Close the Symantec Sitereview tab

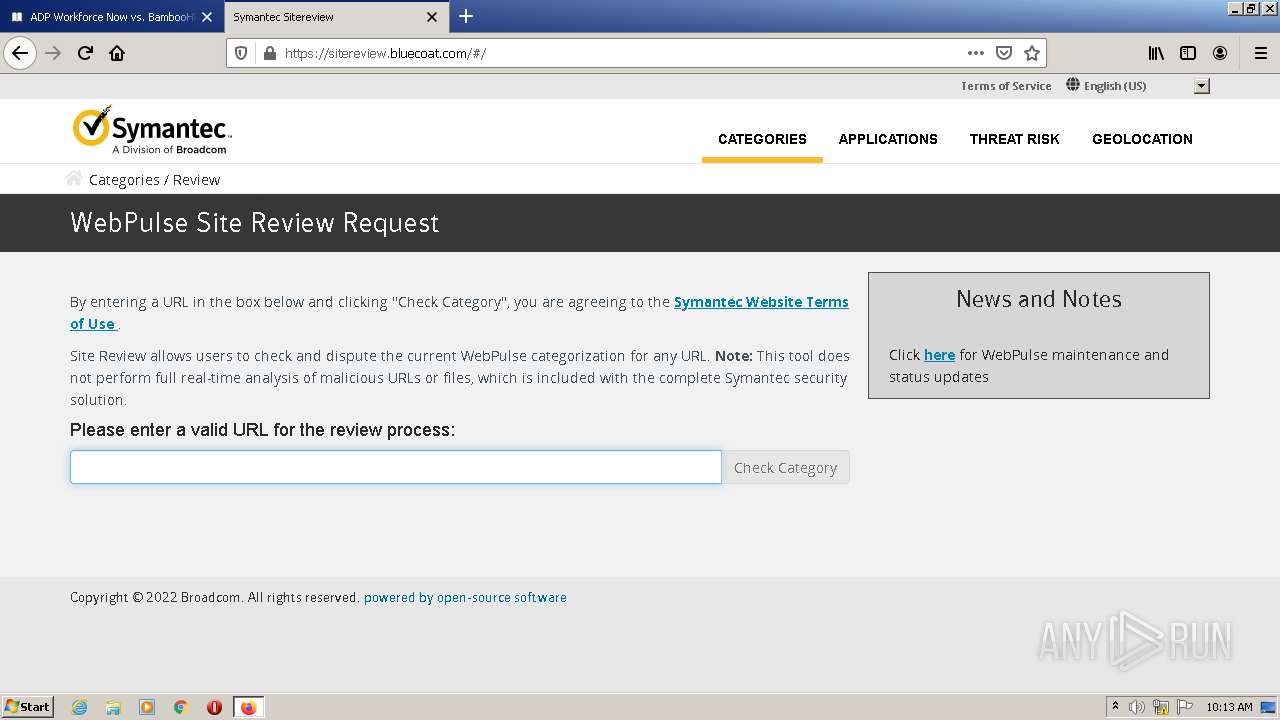coord(432,17)
